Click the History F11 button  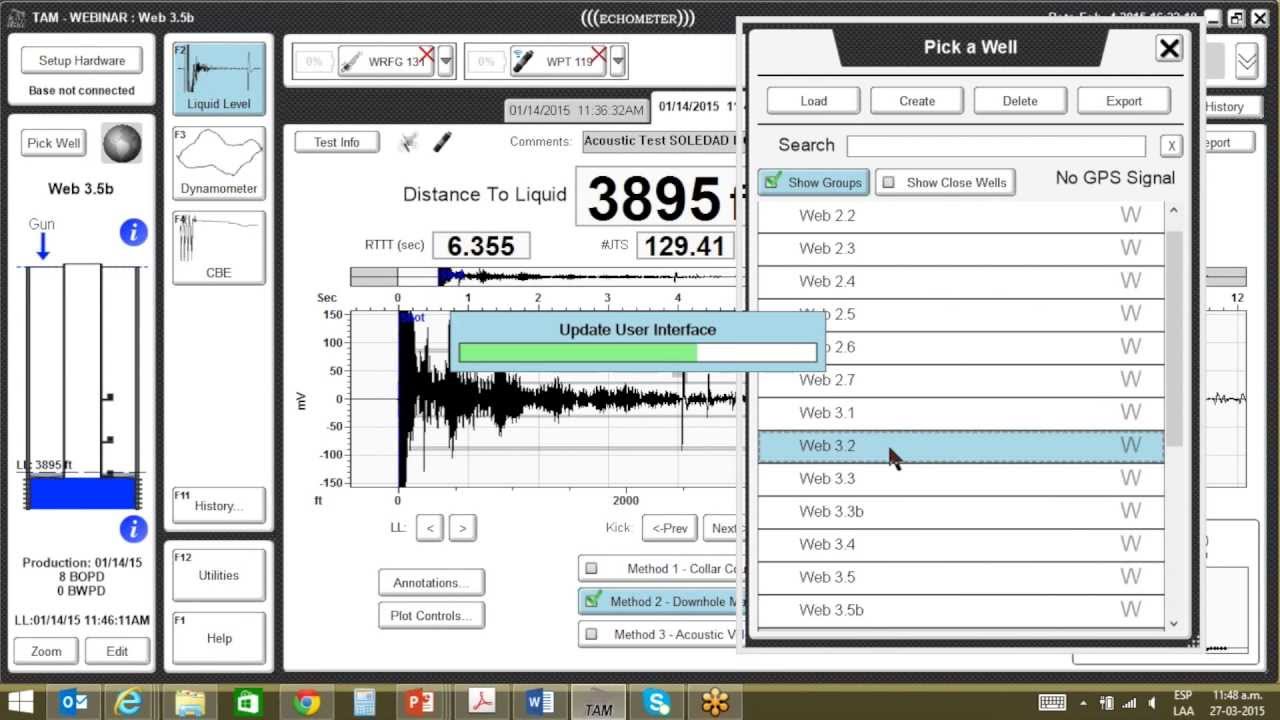[219, 505]
